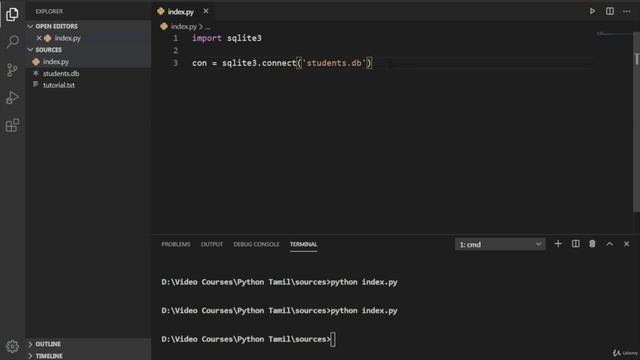The image size is (640, 360).
Task: Switch to the Problems tab
Action: pyautogui.click(x=176, y=244)
